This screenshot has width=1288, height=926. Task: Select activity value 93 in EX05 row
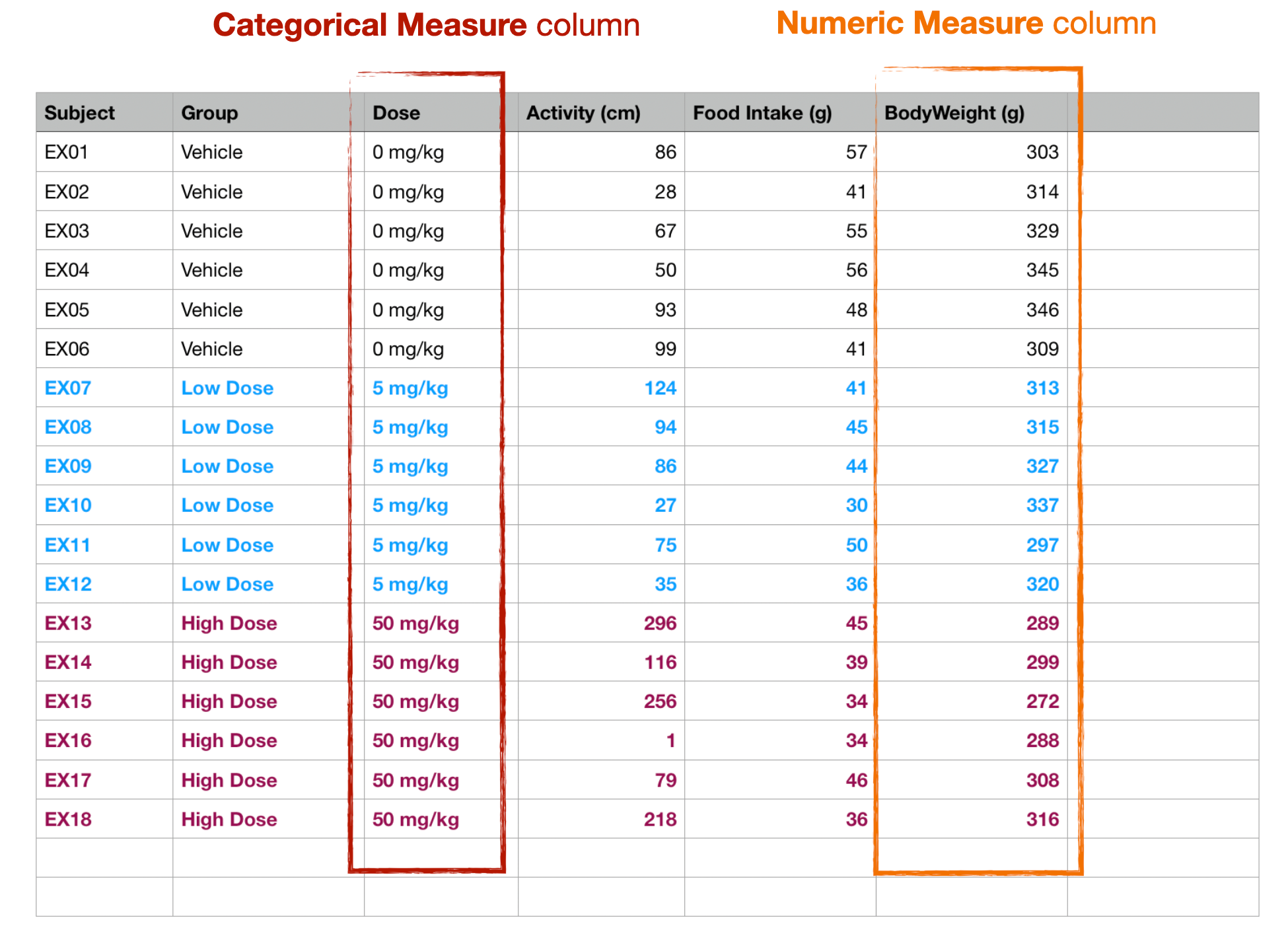coord(601,309)
